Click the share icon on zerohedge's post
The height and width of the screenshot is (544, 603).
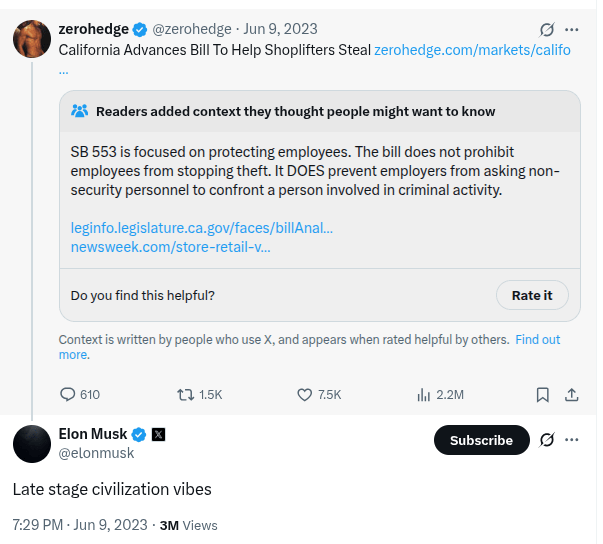[572, 395]
